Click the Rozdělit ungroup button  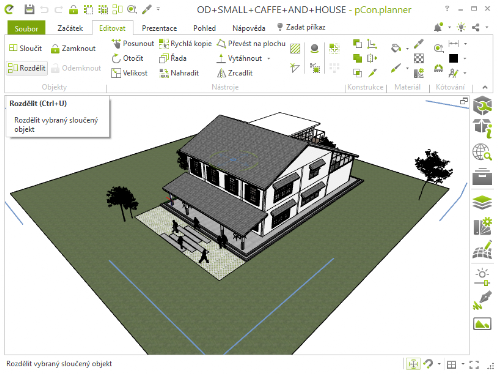pos(27,68)
